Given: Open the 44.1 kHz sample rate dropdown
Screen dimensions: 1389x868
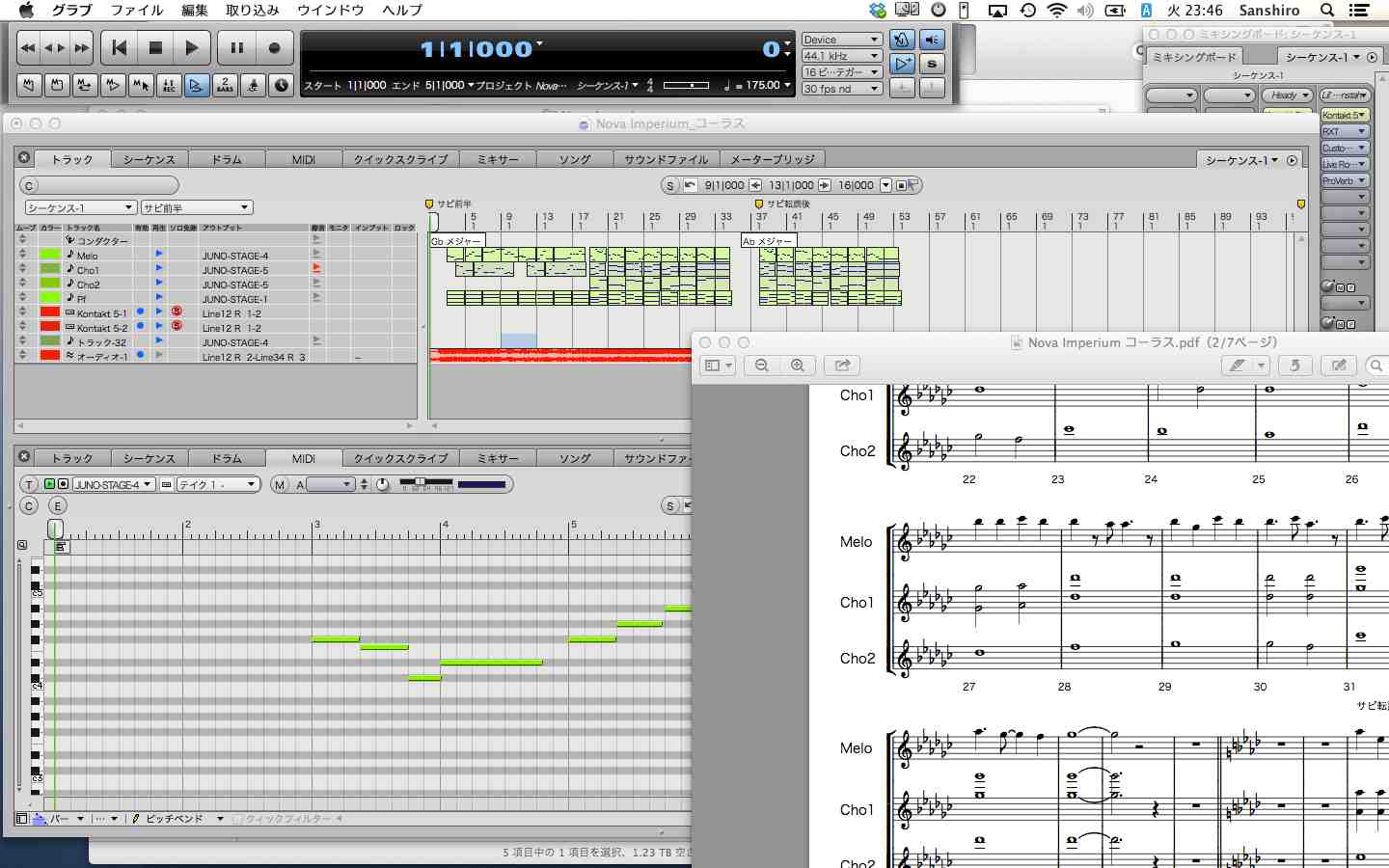Looking at the screenshot, I should coord(842,56).
